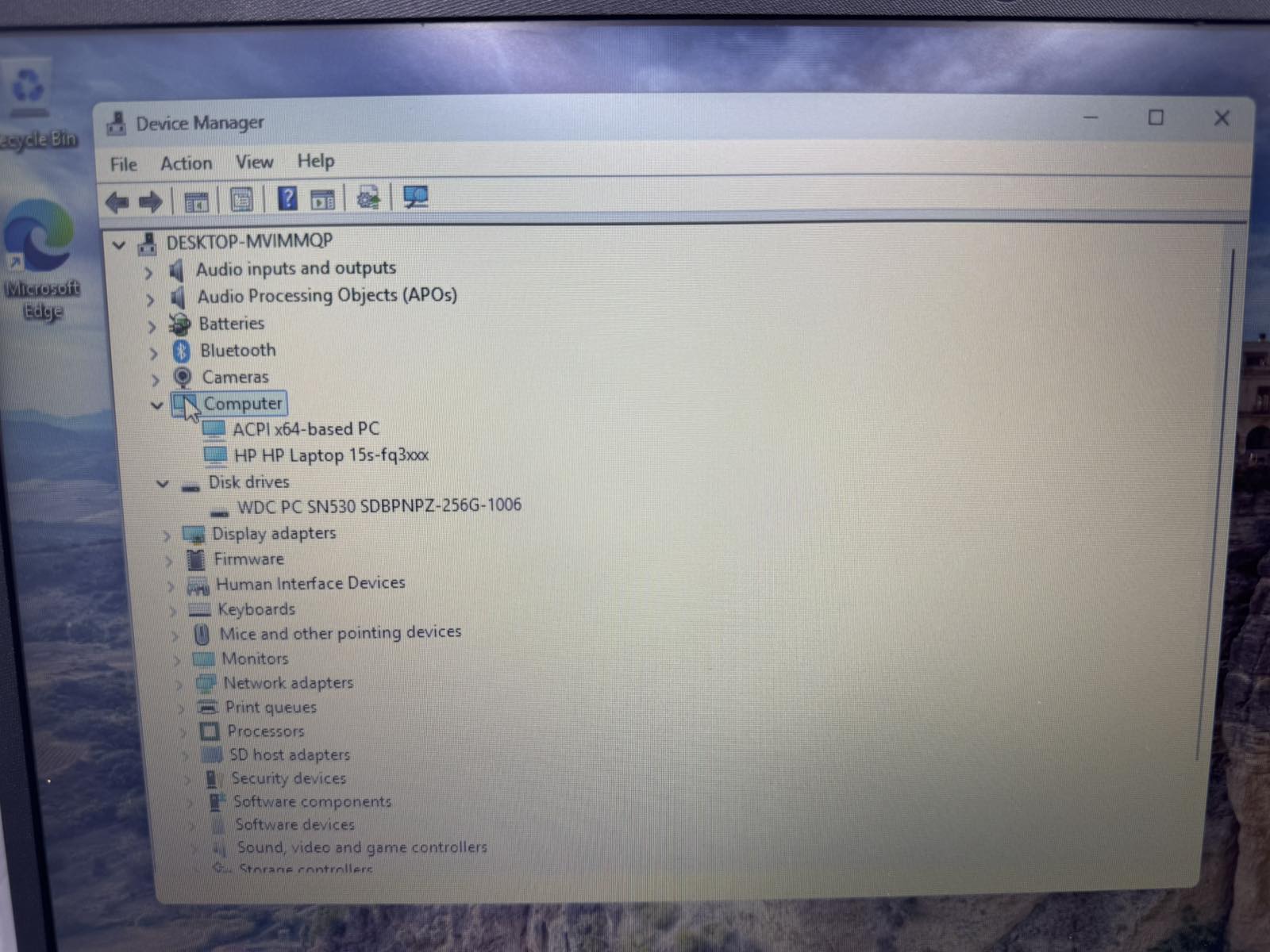The width and height of the screenshot is (1270, 952).
Task: Expand the Bluetooth category
Action: [154, 353]
